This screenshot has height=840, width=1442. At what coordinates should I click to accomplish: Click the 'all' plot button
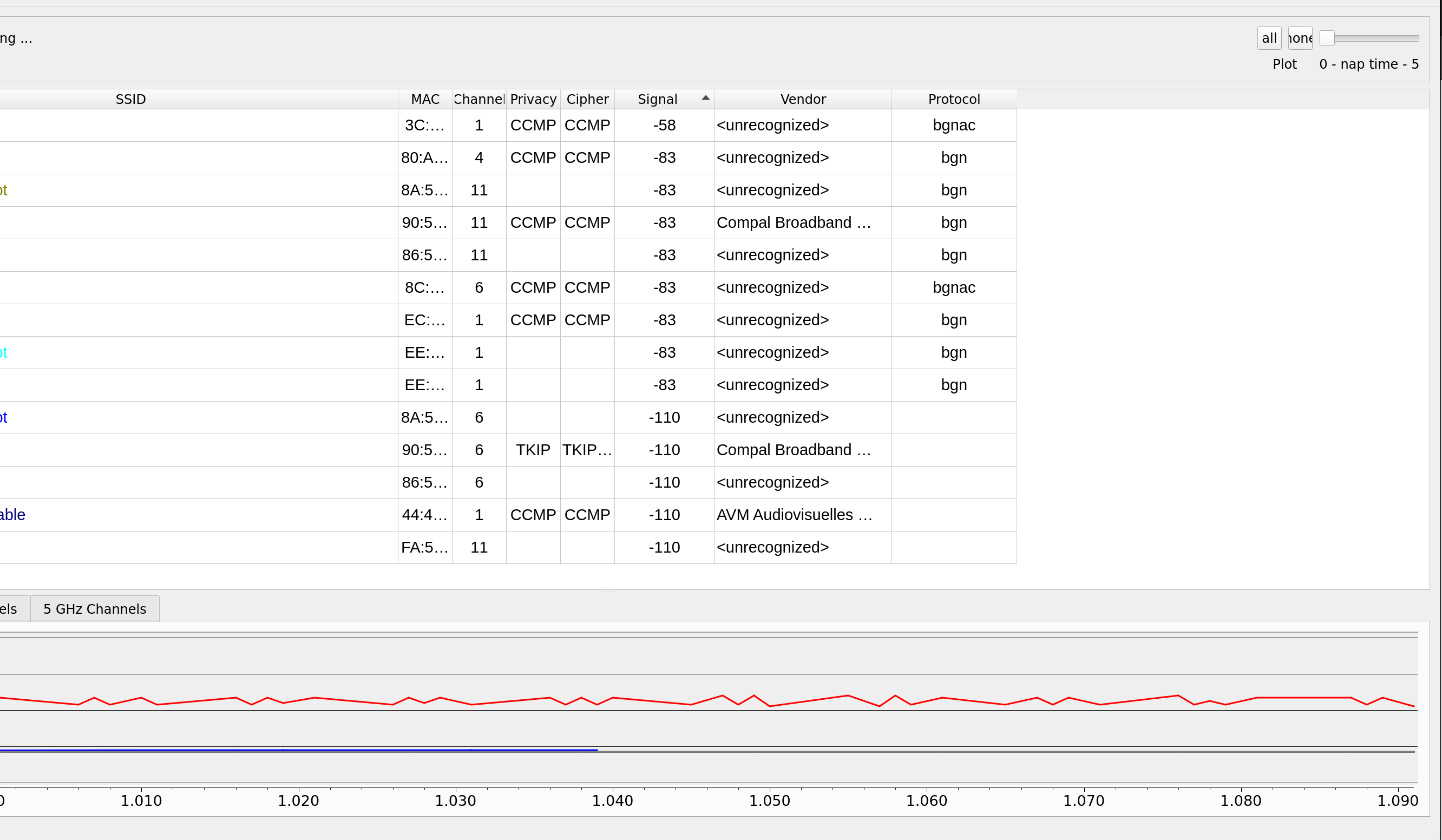[1269, 38]
